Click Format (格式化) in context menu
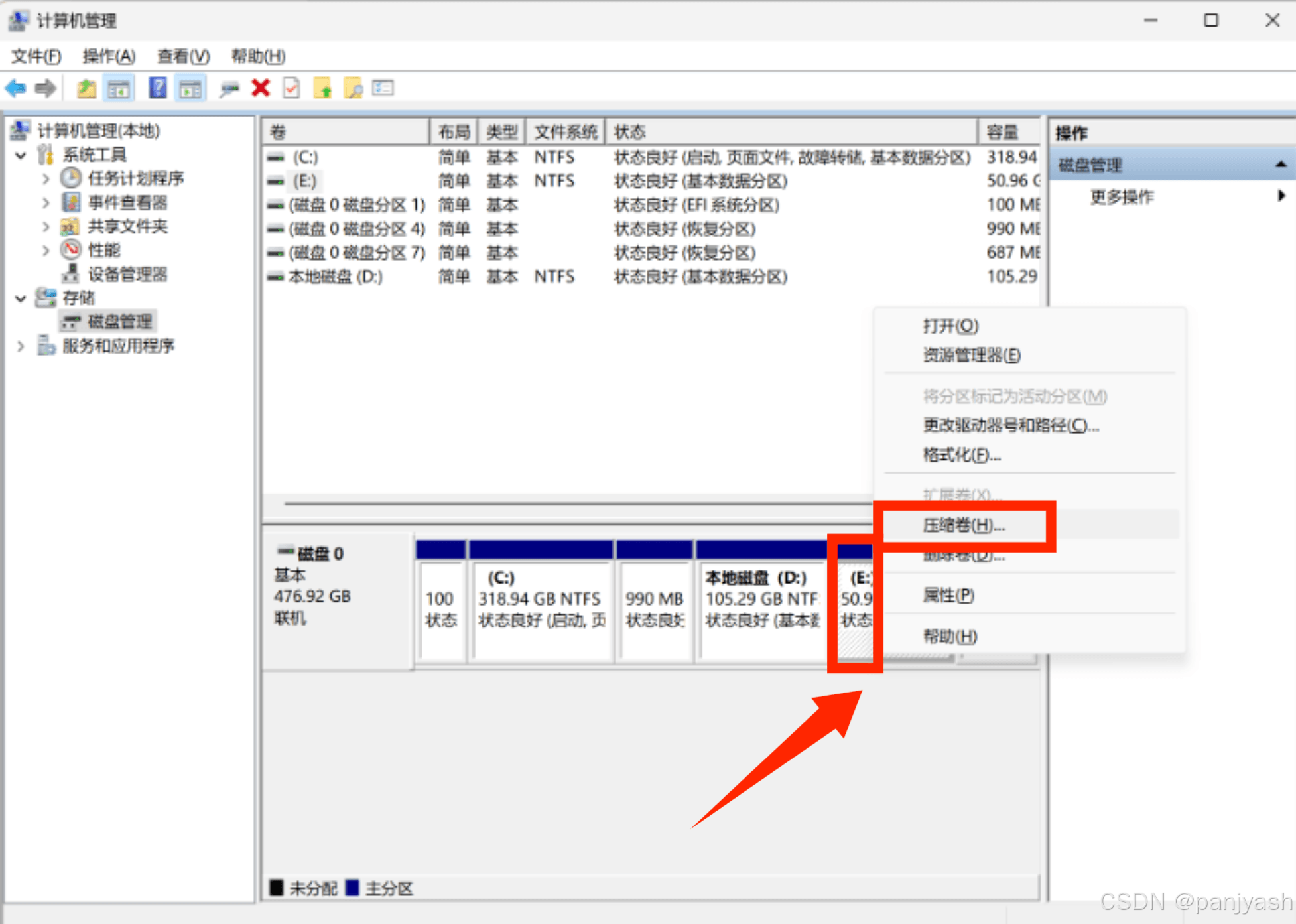 [961, 455]
